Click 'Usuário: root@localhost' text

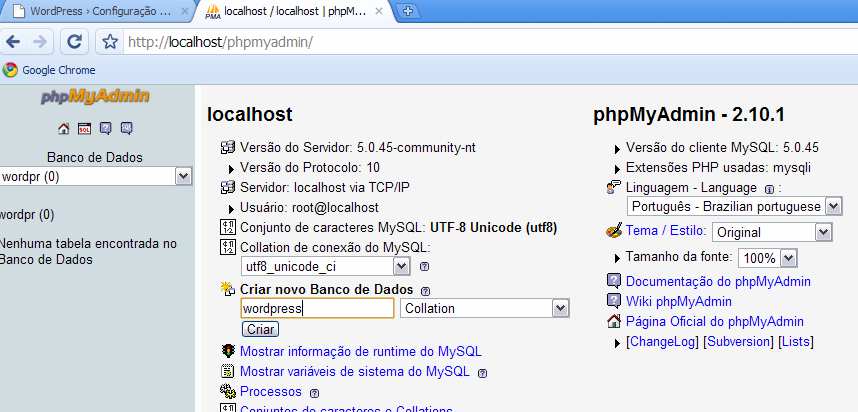(309, 208)
